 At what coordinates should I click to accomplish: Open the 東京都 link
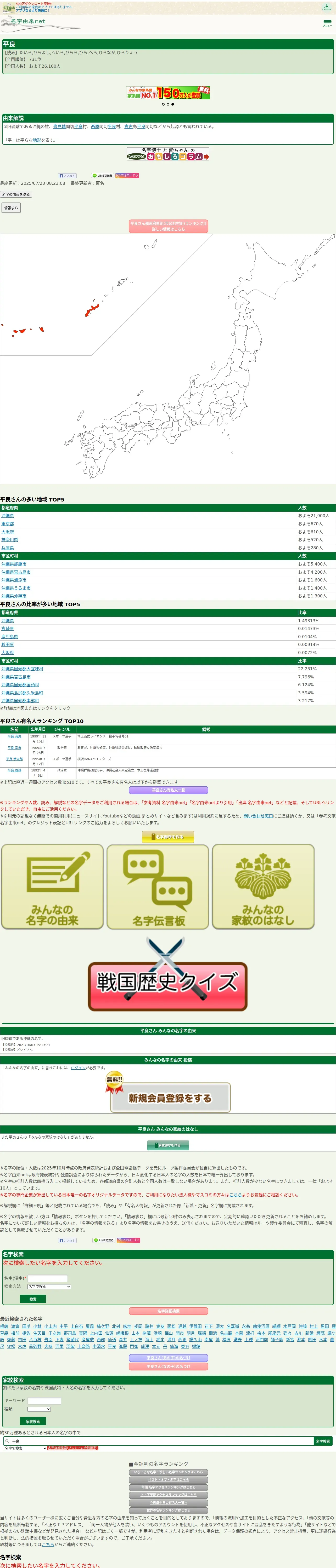click(x=7, y=523)
